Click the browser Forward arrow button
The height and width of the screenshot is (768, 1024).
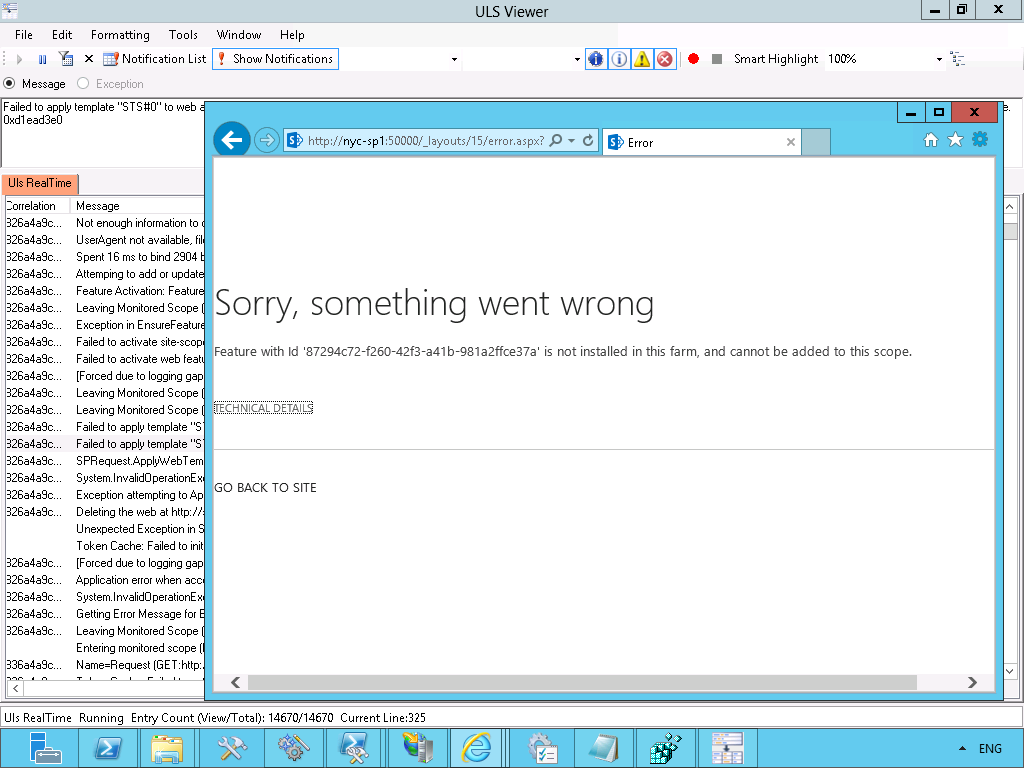[x=266, y=140]
